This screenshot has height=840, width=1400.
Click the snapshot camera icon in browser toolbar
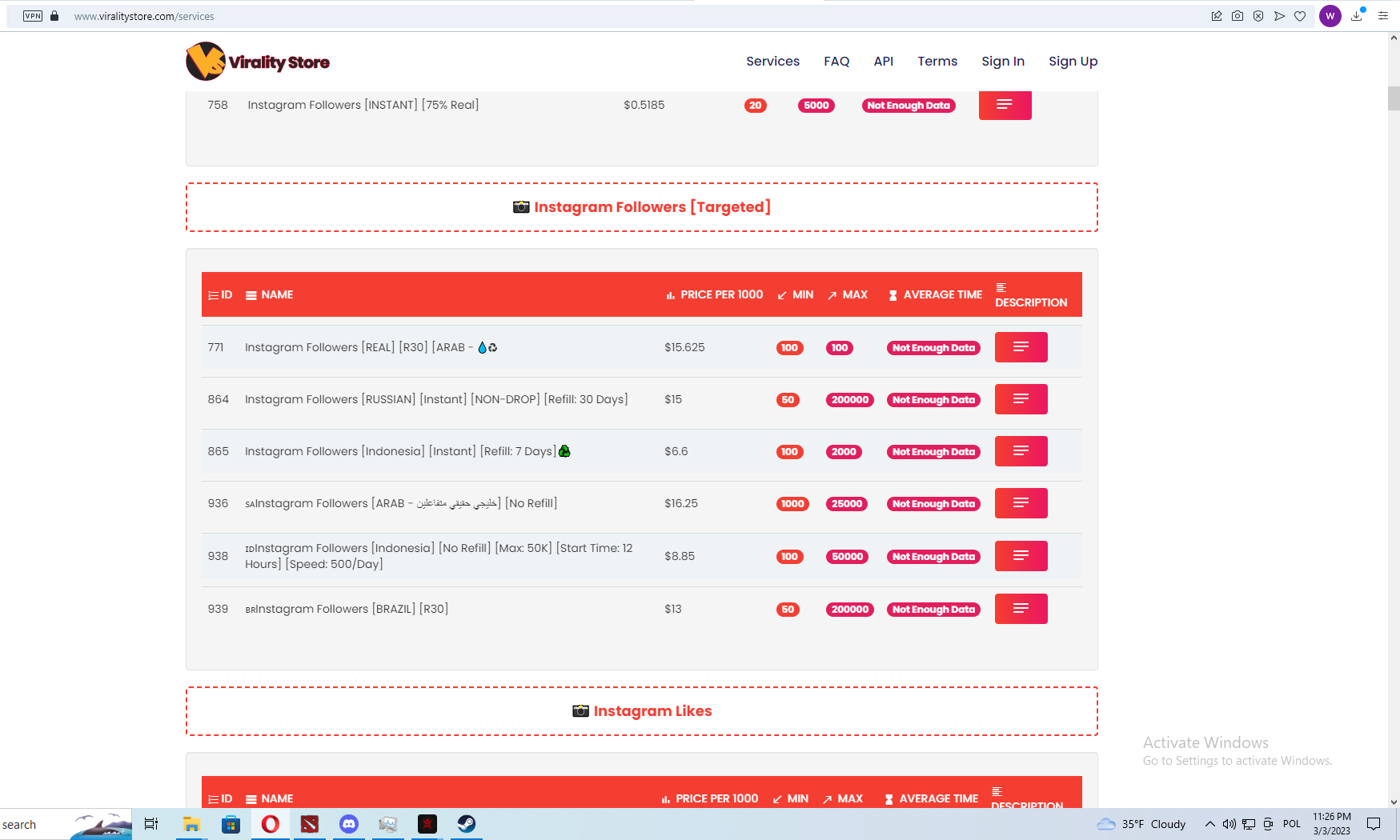(x=1238, y=16)
